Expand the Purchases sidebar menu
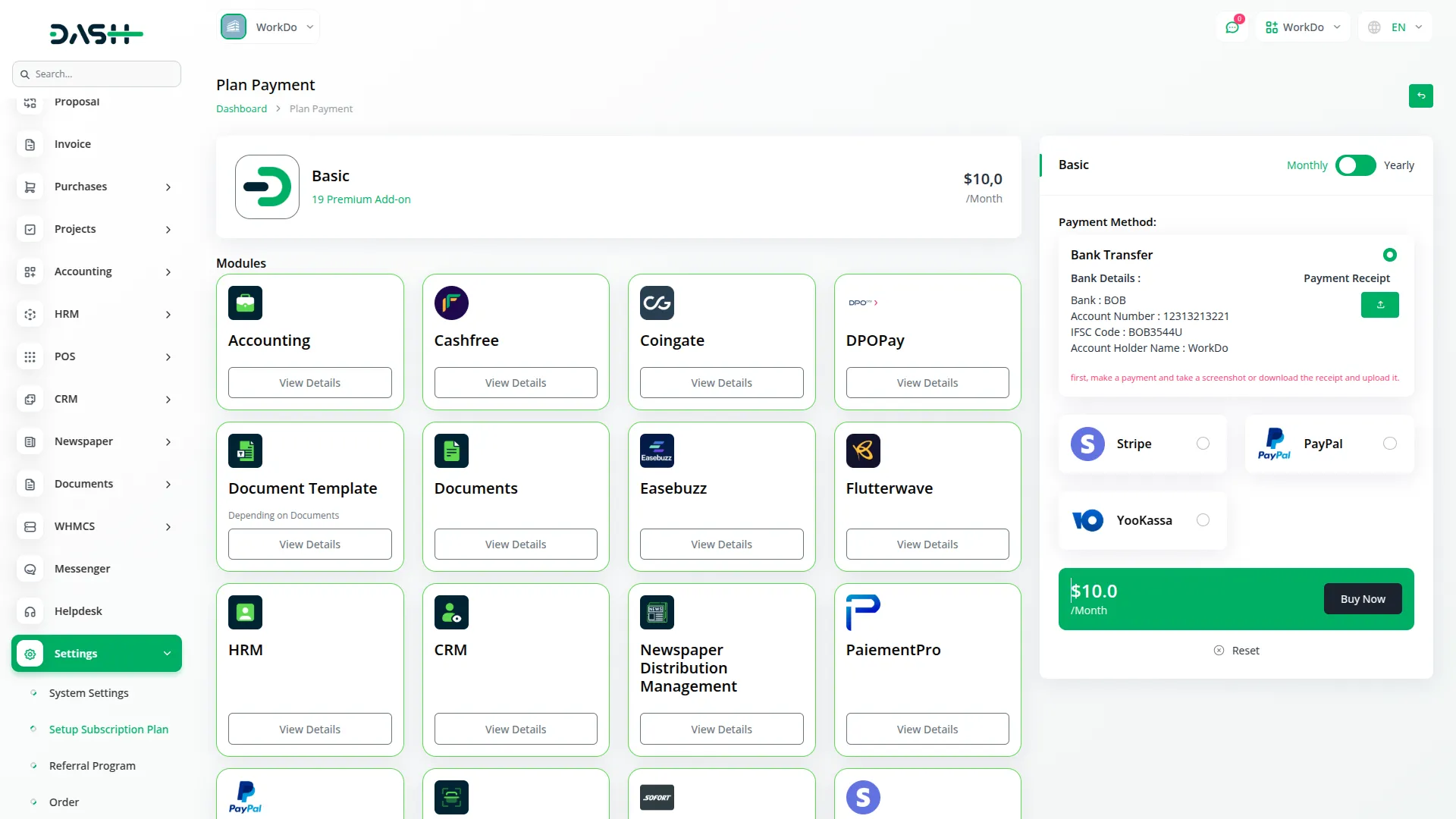The width and height of the screenshot is (1456, 819). (96, 187)
